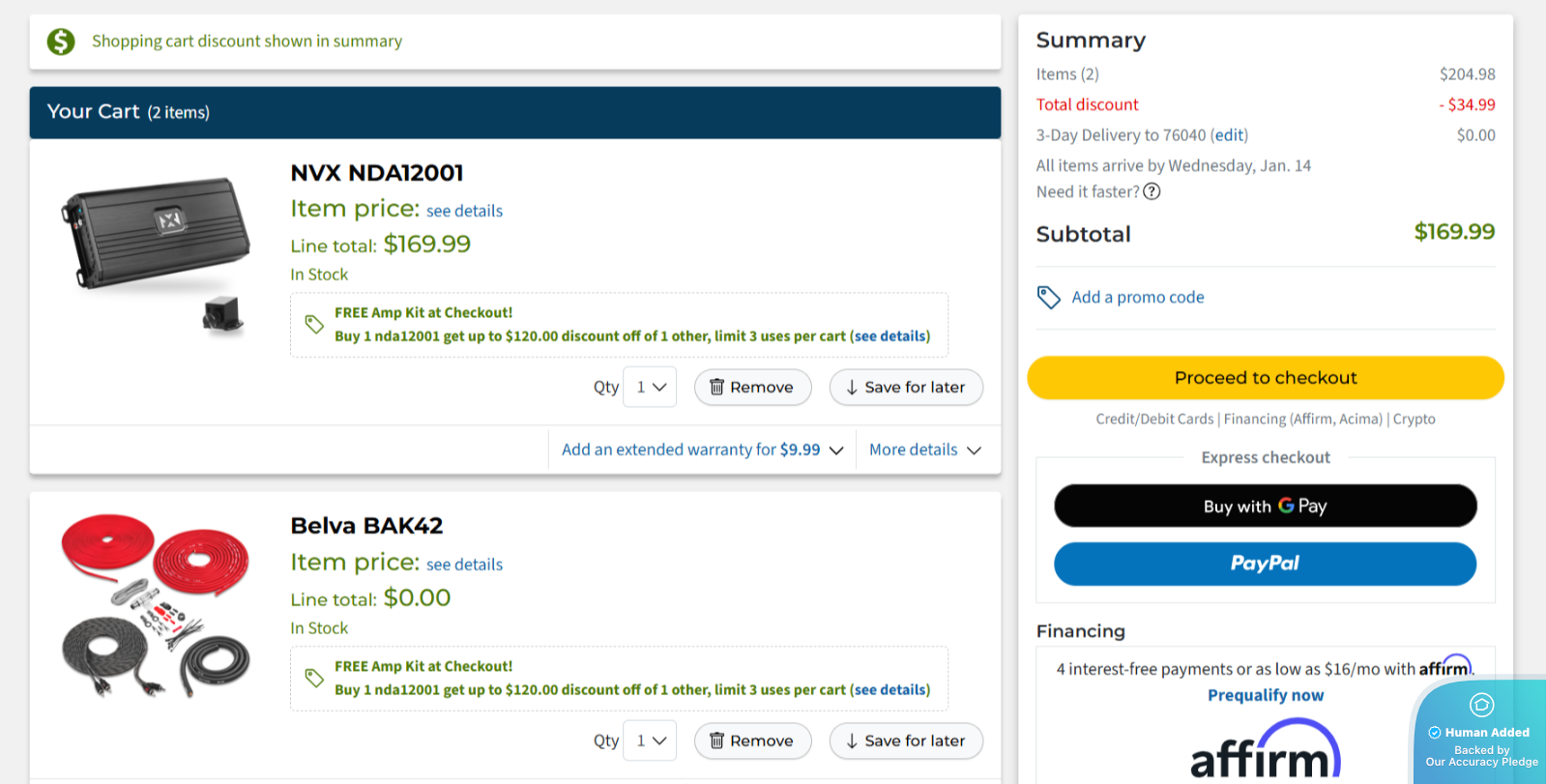Pay using the Buy with G Pay button

1265,506
